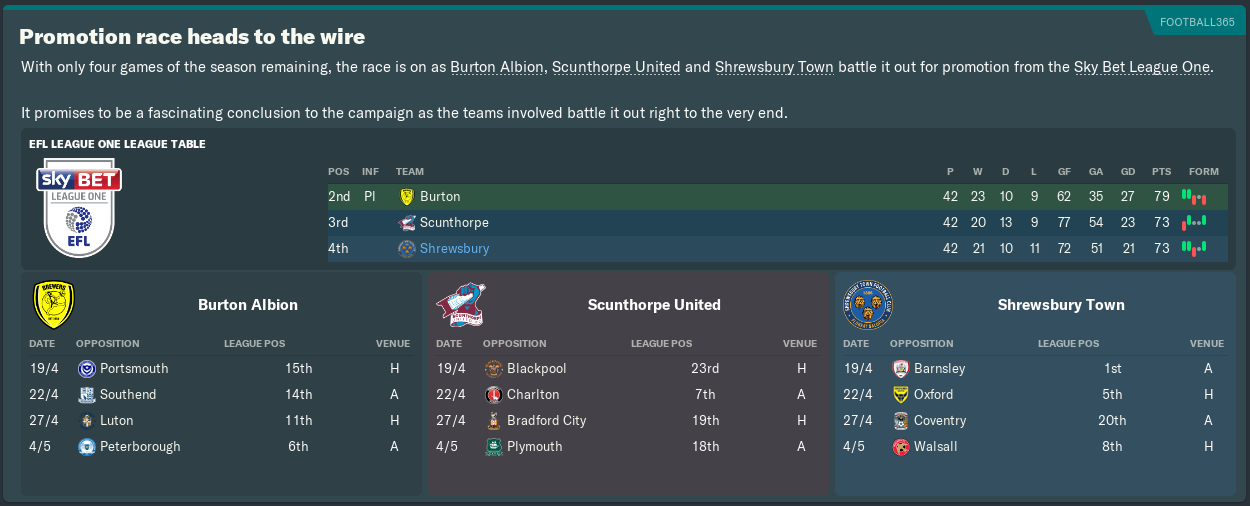Click the Peterborough club badge icon

coord(87,446)
